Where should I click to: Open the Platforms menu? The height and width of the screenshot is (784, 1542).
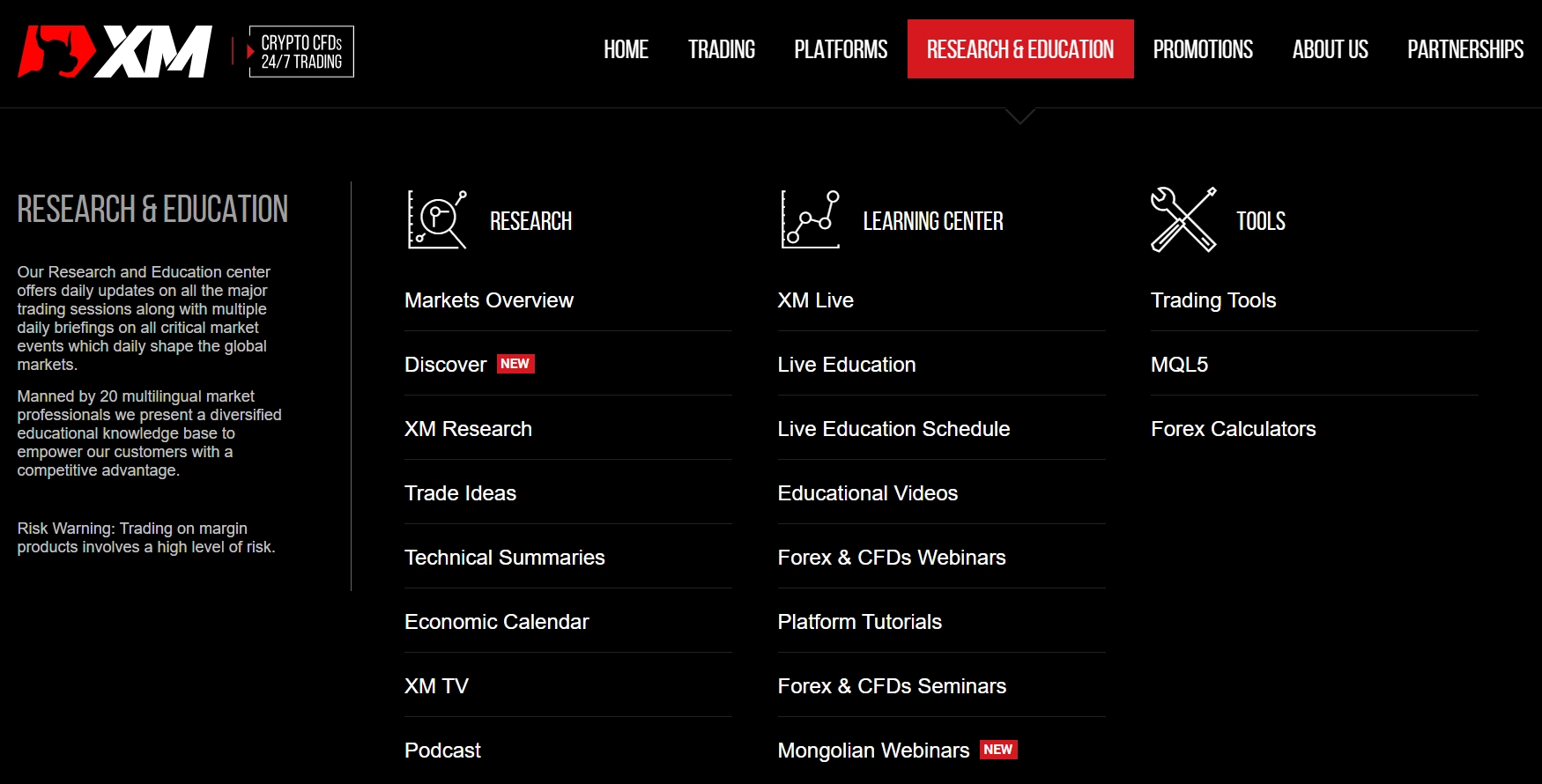pos(841,49)
